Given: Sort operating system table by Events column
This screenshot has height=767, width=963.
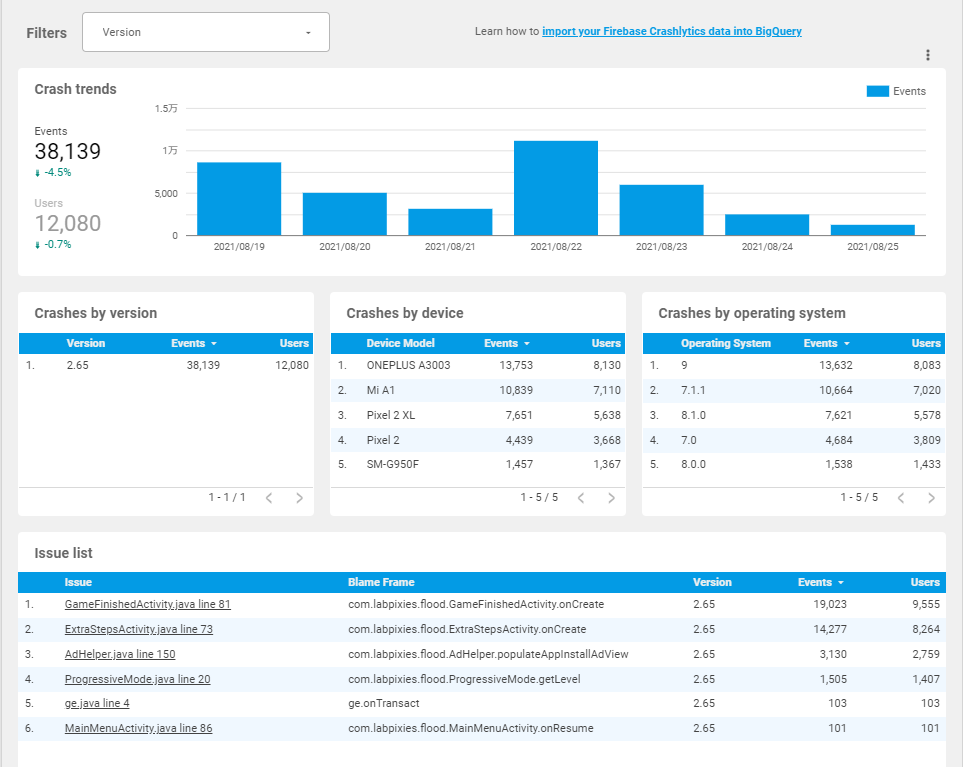Looking at the screenshot, I should 826,343.
